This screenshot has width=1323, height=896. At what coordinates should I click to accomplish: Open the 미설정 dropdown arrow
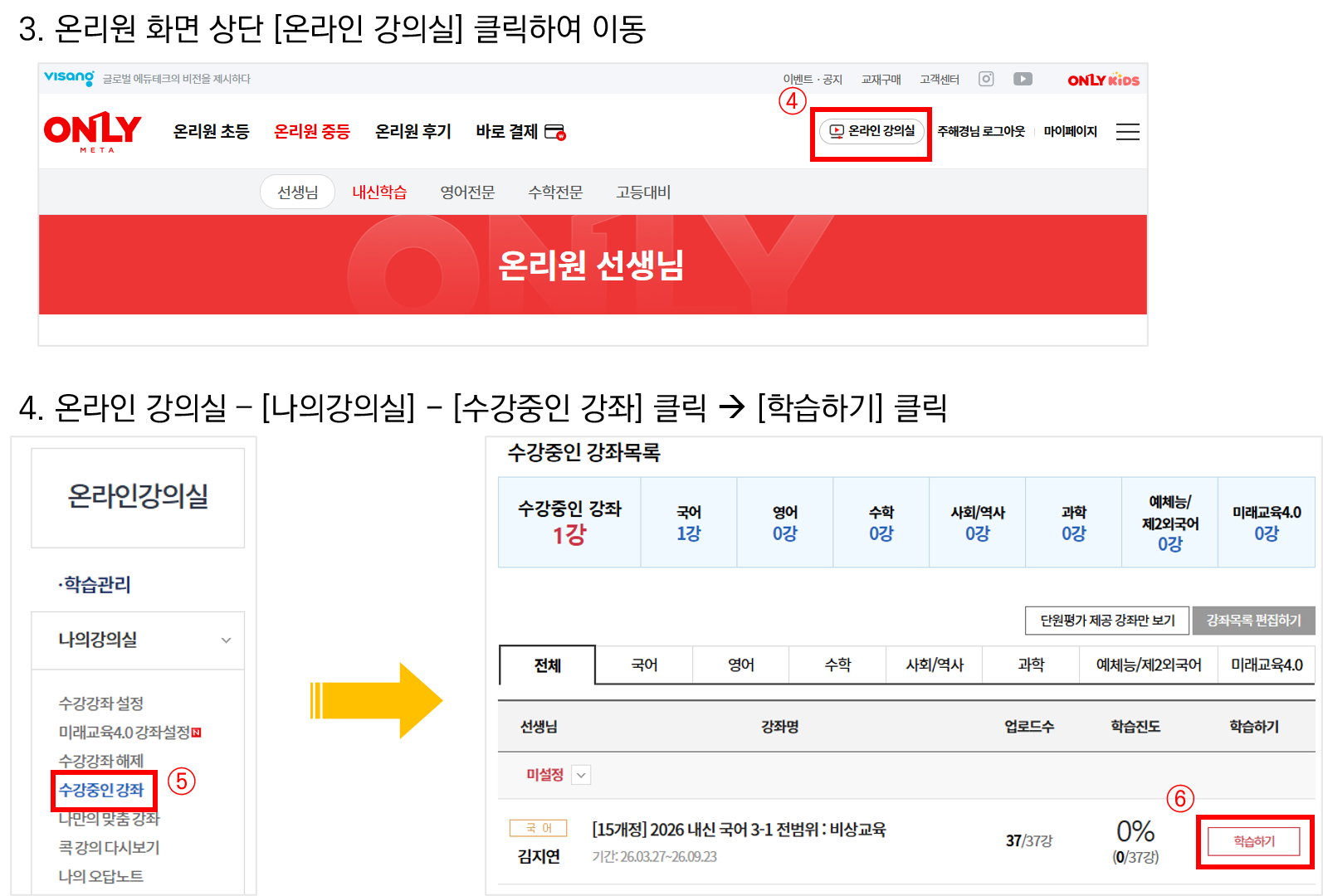tap(581, 775)
